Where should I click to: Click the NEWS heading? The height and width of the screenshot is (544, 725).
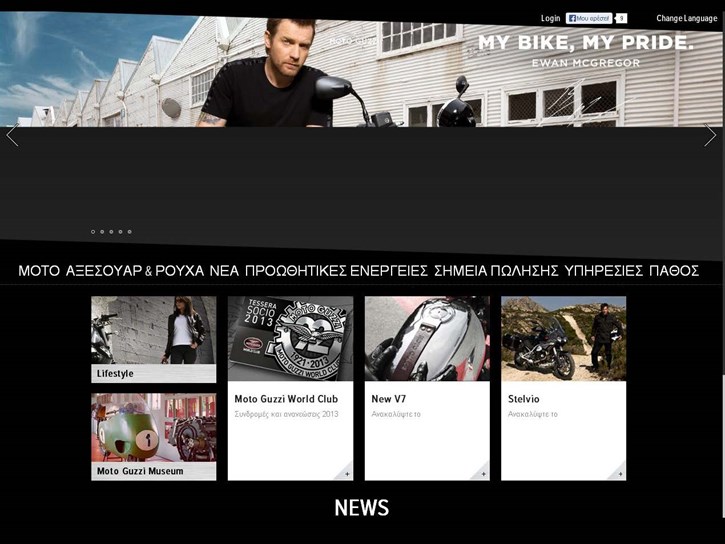[362, 507]
